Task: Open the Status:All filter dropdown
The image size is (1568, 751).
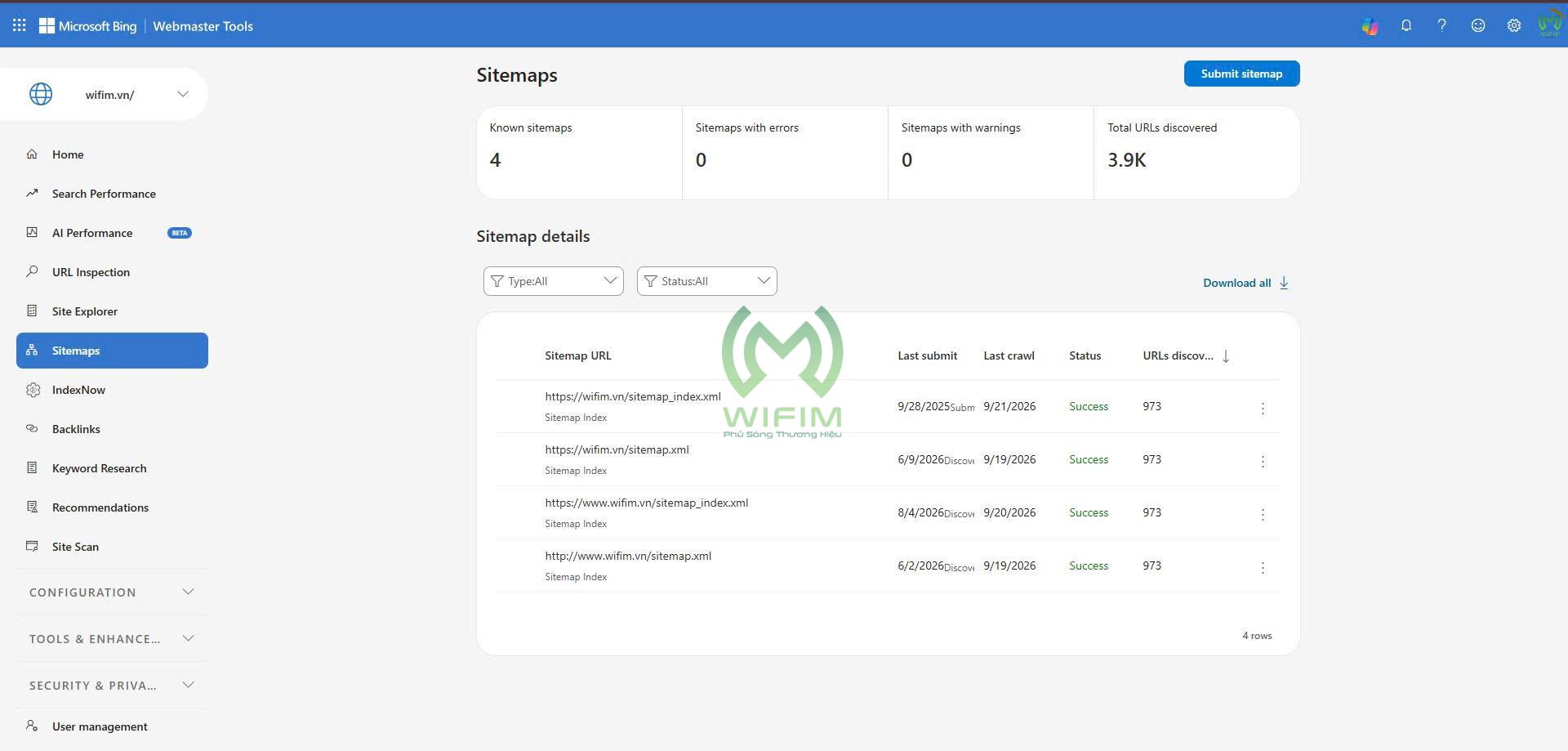Action: pyautogui.click(x=707, y=281)
